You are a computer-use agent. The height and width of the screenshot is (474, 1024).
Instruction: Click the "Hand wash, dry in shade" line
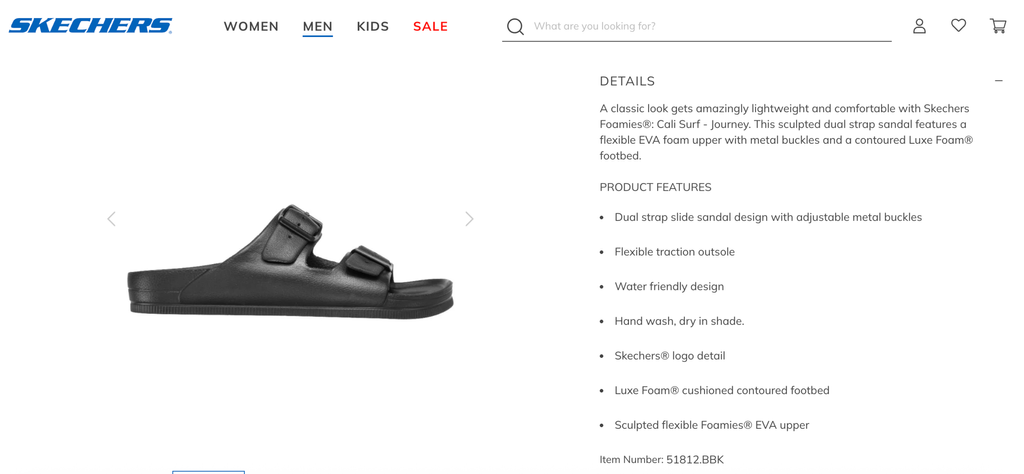point(679,321)
